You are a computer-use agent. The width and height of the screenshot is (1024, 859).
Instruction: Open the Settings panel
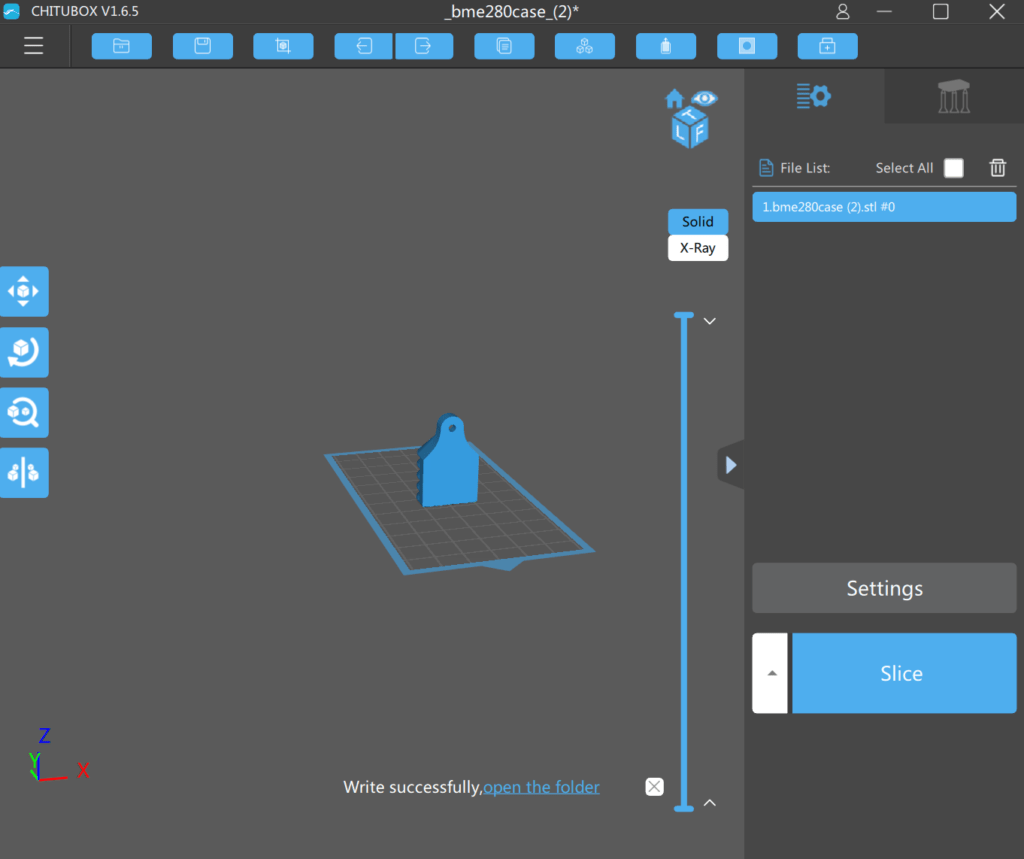point(883,588)
